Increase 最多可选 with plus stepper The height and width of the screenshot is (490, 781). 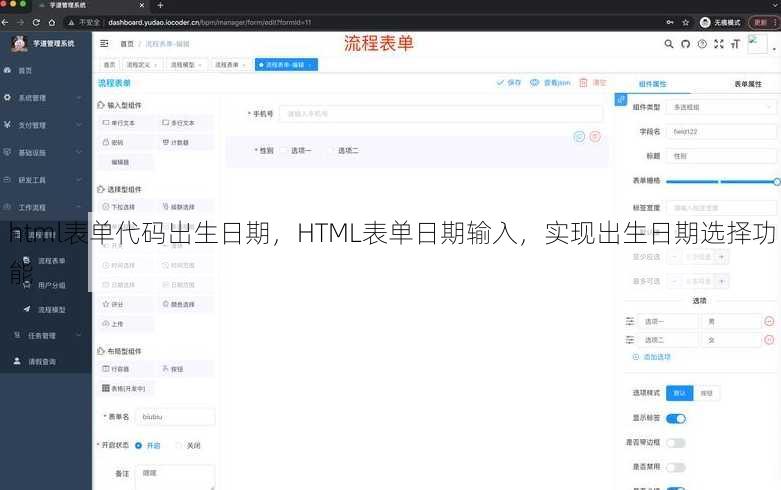pos(721,281)
